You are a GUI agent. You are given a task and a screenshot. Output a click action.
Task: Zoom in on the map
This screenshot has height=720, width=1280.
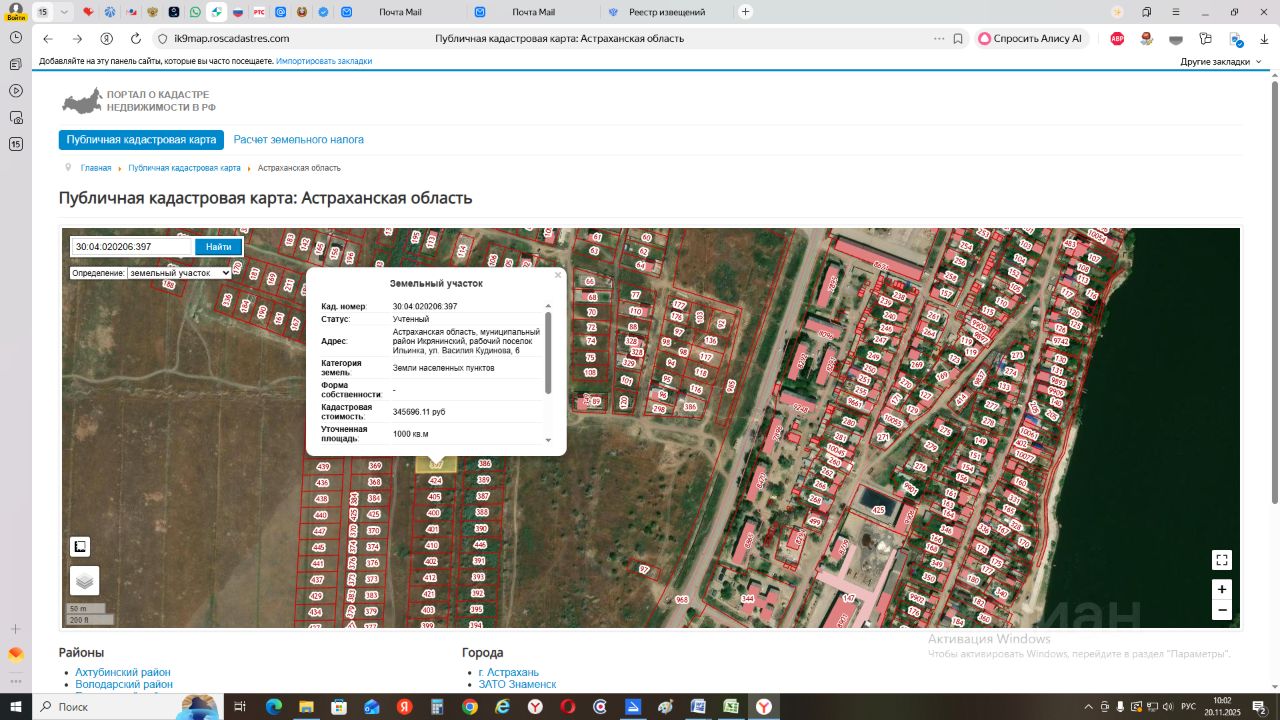1221,589
